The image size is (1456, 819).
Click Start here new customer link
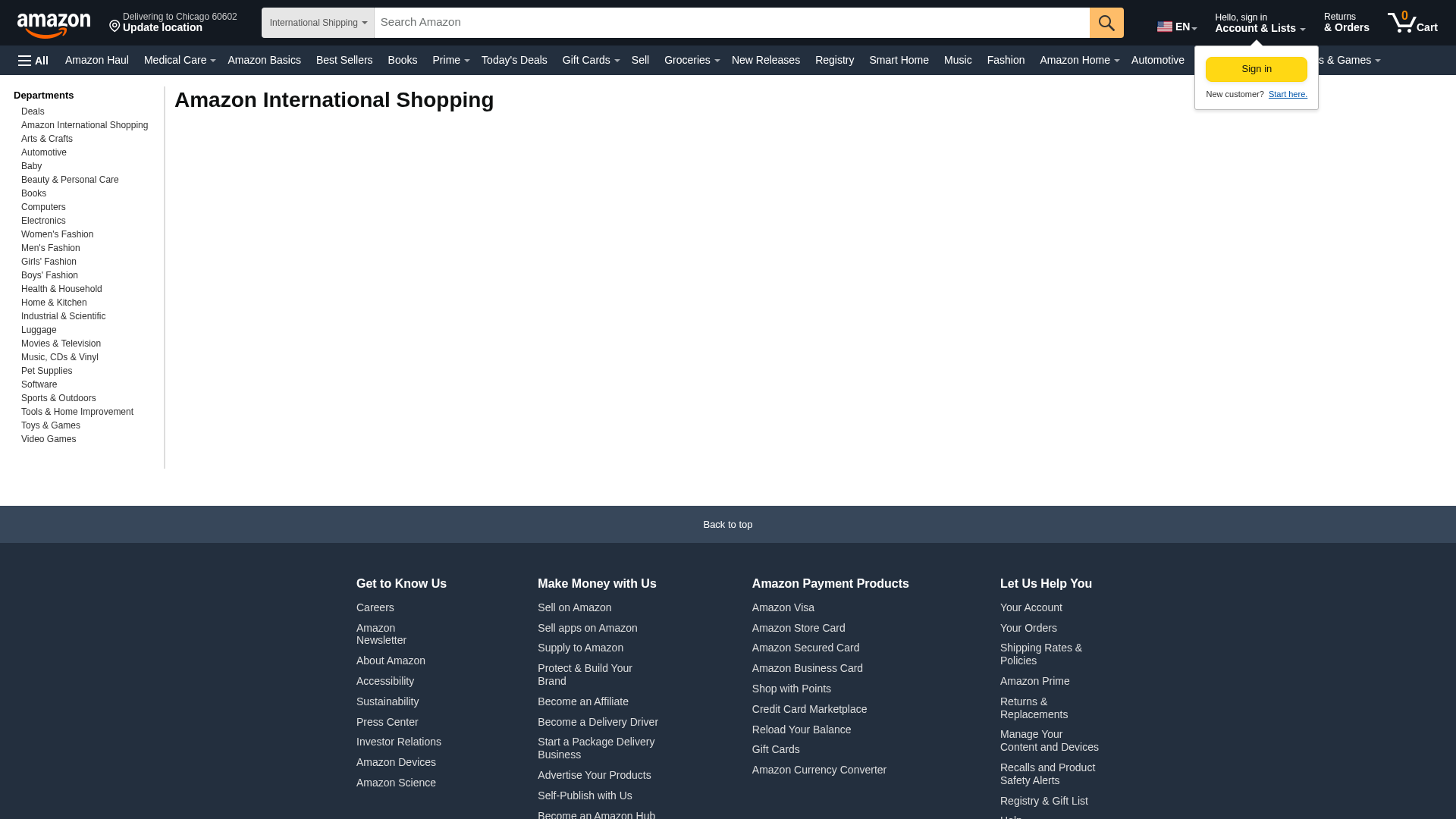coord(1288,94)
